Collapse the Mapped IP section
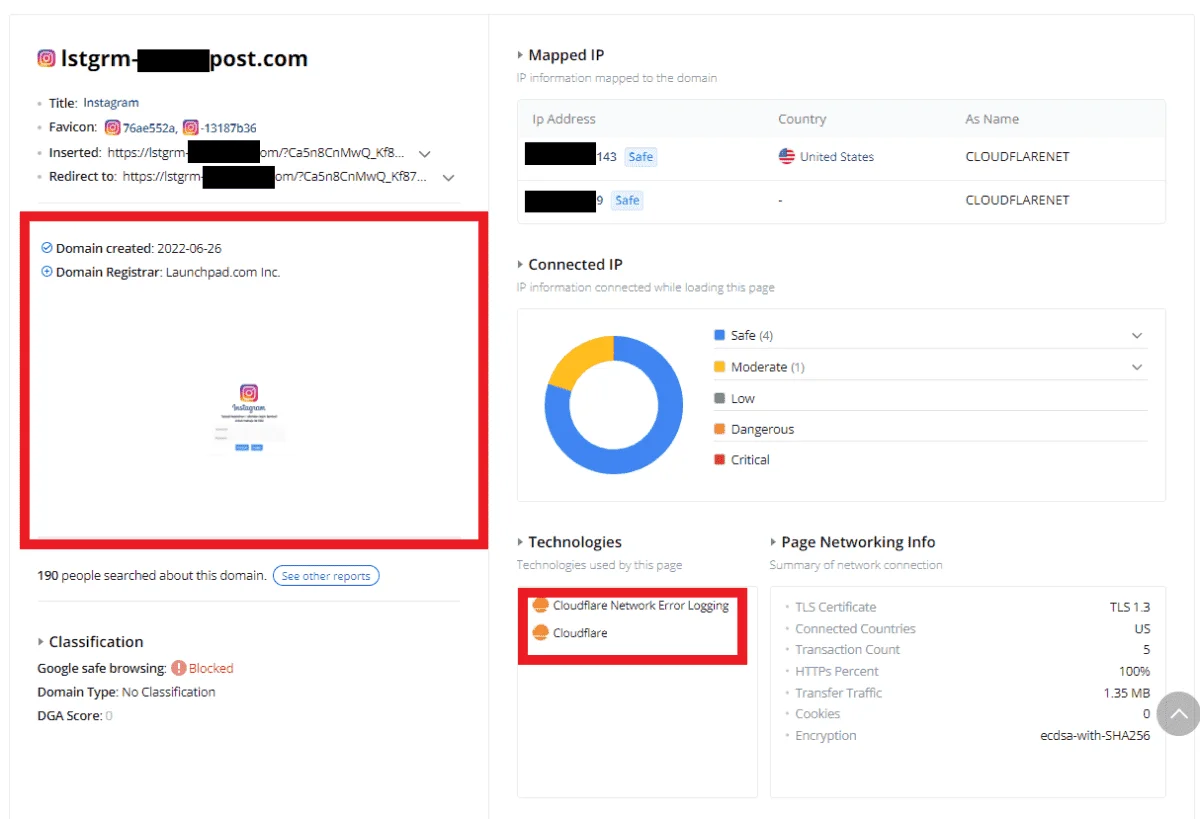The width and height of the screenshot is (1200, 819). [520, 55]
